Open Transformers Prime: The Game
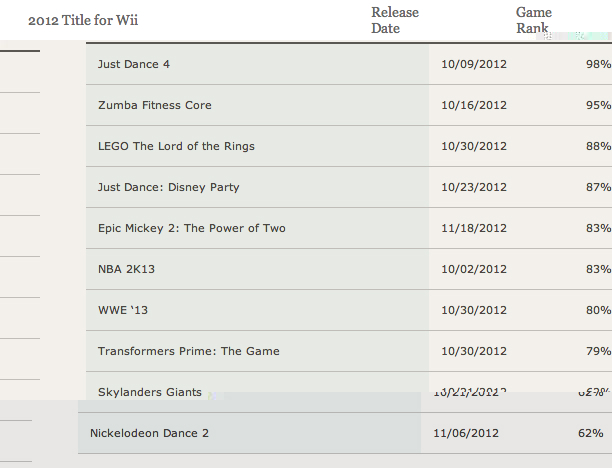This screenshot has height=468, width=612. pos(189,351)
